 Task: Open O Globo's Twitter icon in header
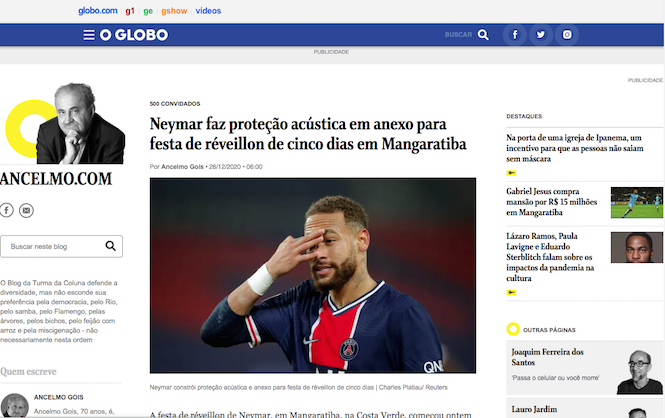point(541,35)
